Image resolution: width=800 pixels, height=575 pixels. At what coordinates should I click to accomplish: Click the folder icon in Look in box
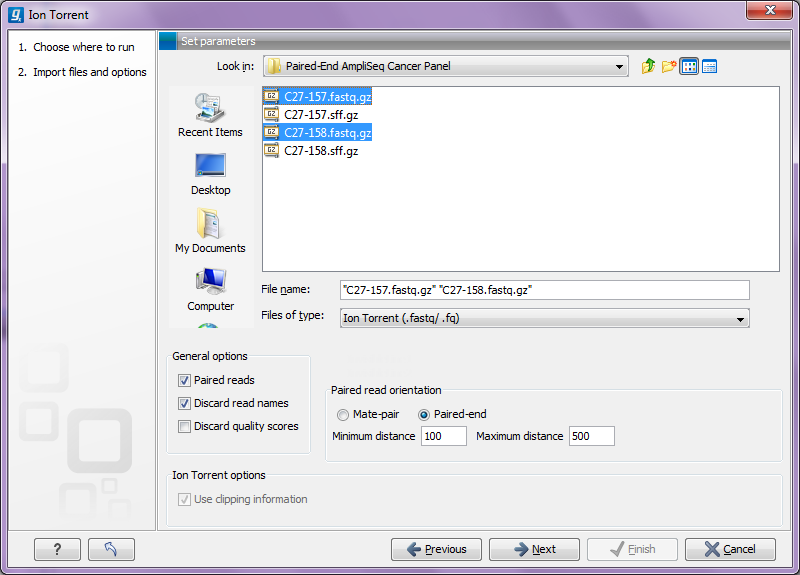(x=274, y=66)
